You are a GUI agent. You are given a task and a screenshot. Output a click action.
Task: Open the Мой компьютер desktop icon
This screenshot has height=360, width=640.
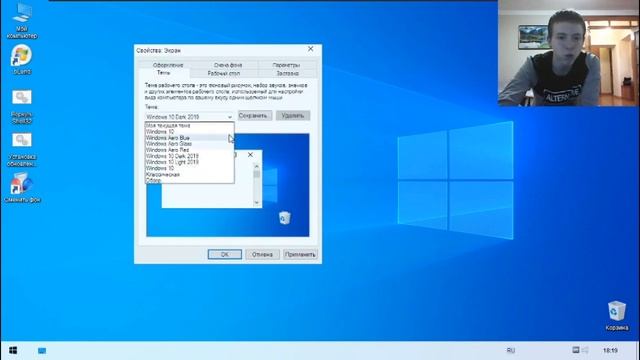pyautogui.click(x=22, y=20)
